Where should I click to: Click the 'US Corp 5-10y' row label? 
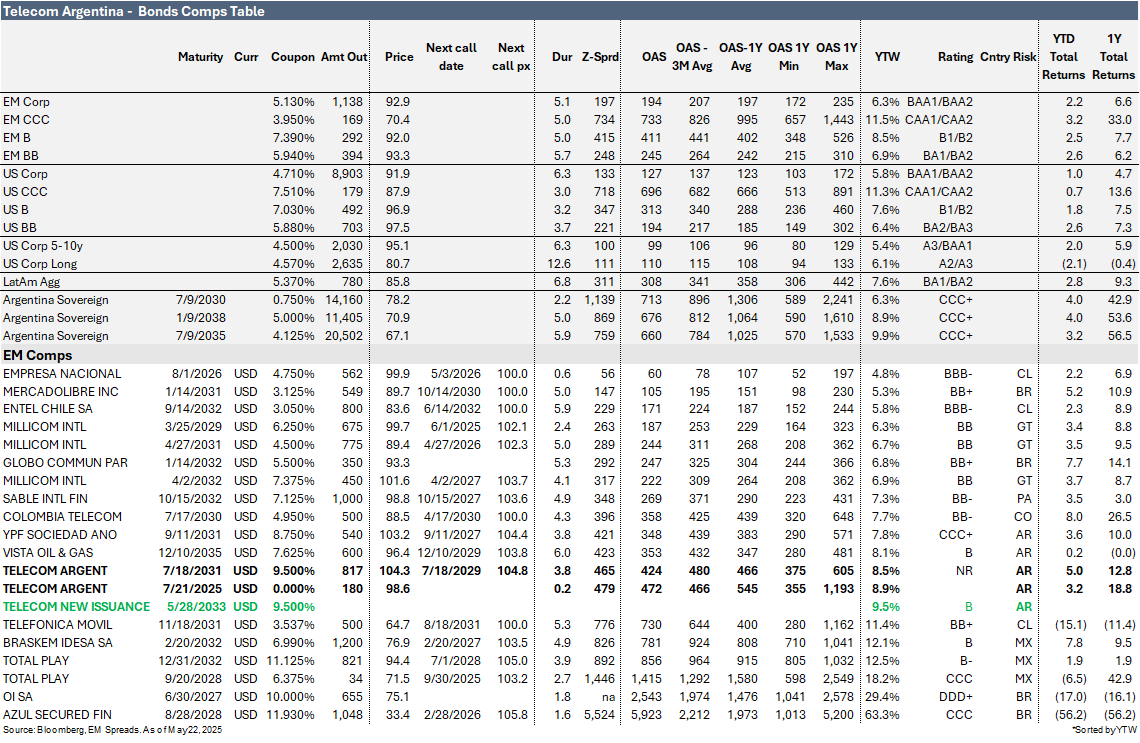(x=43, y=246)
